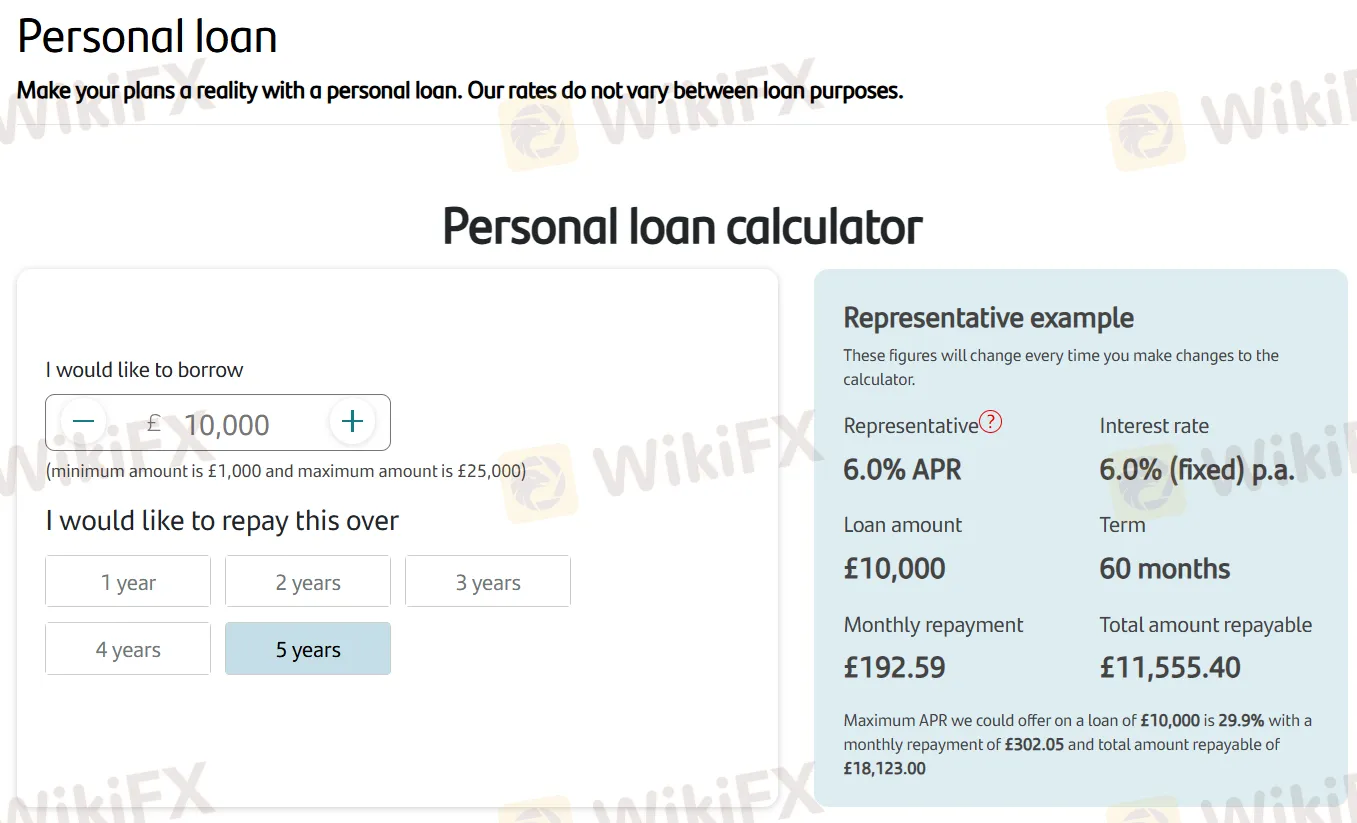Click the 6.0% (fixed) p.a. interest rate
The width and height of the screenshot is (1357, 823).
tap(1196, 470)
